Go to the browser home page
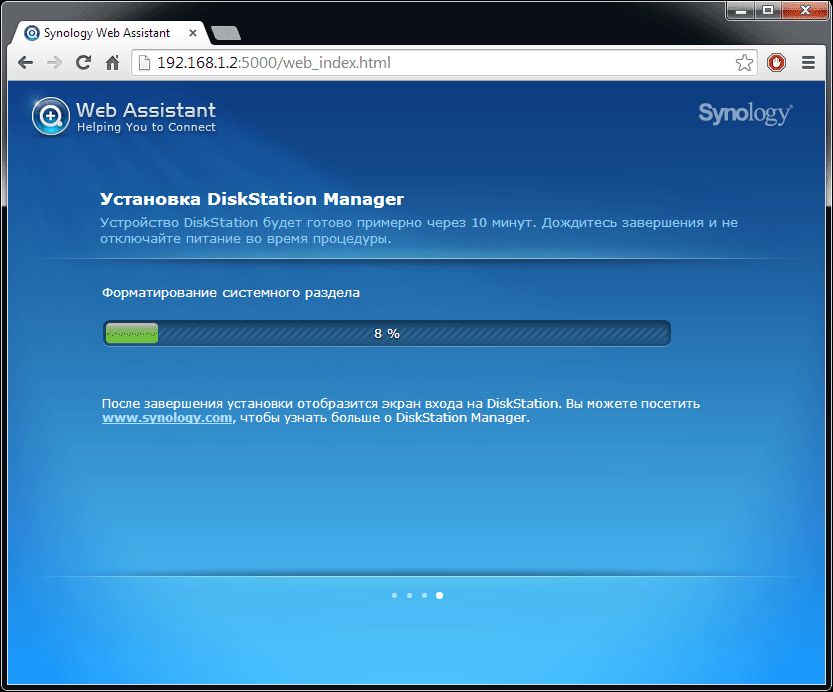This screenshot has width=833, height=692. coord(112,63)
